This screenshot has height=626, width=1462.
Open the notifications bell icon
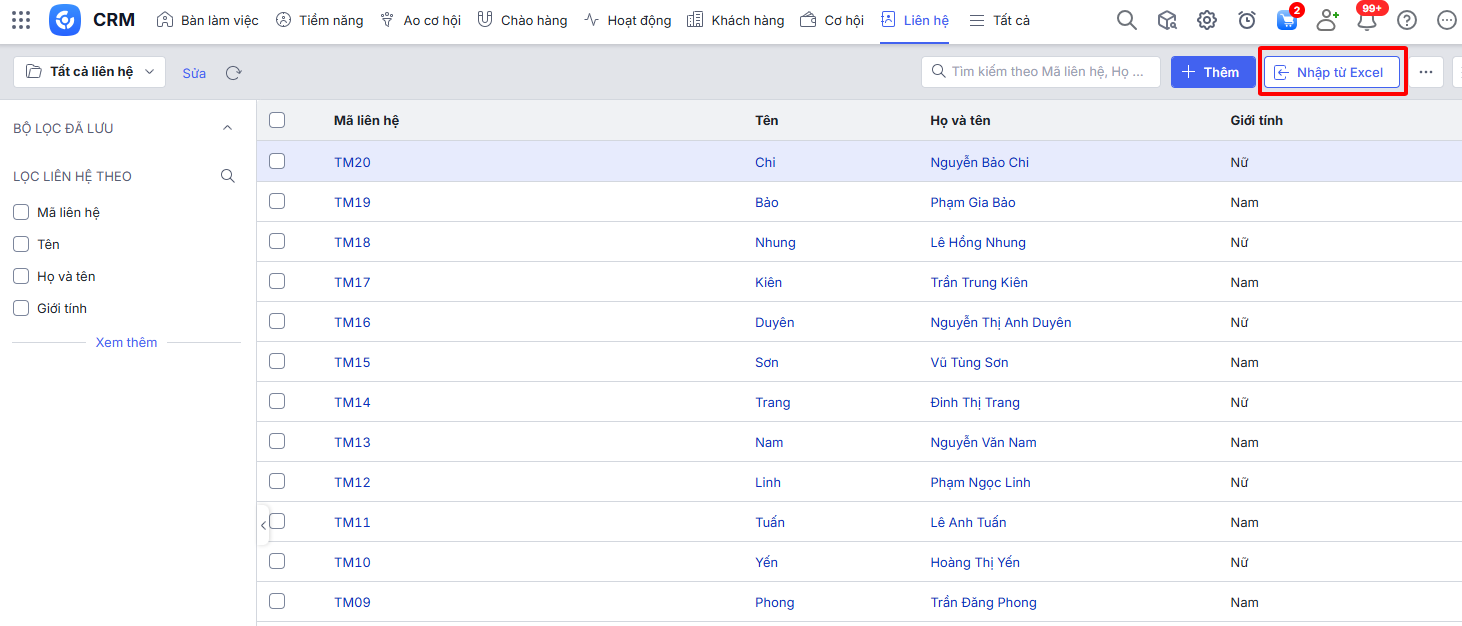pos(1367,20)
